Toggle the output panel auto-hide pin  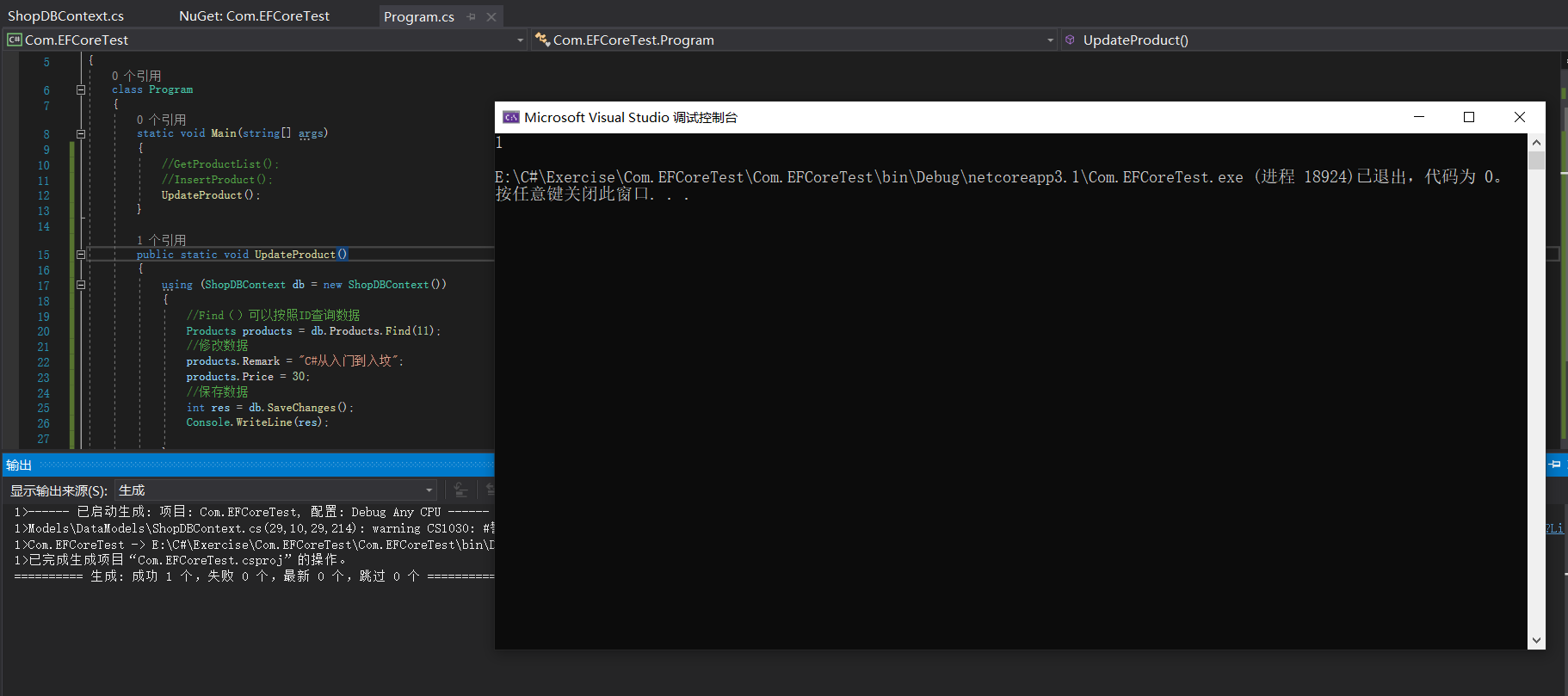pyautogui.click(x=1555, y=465)
